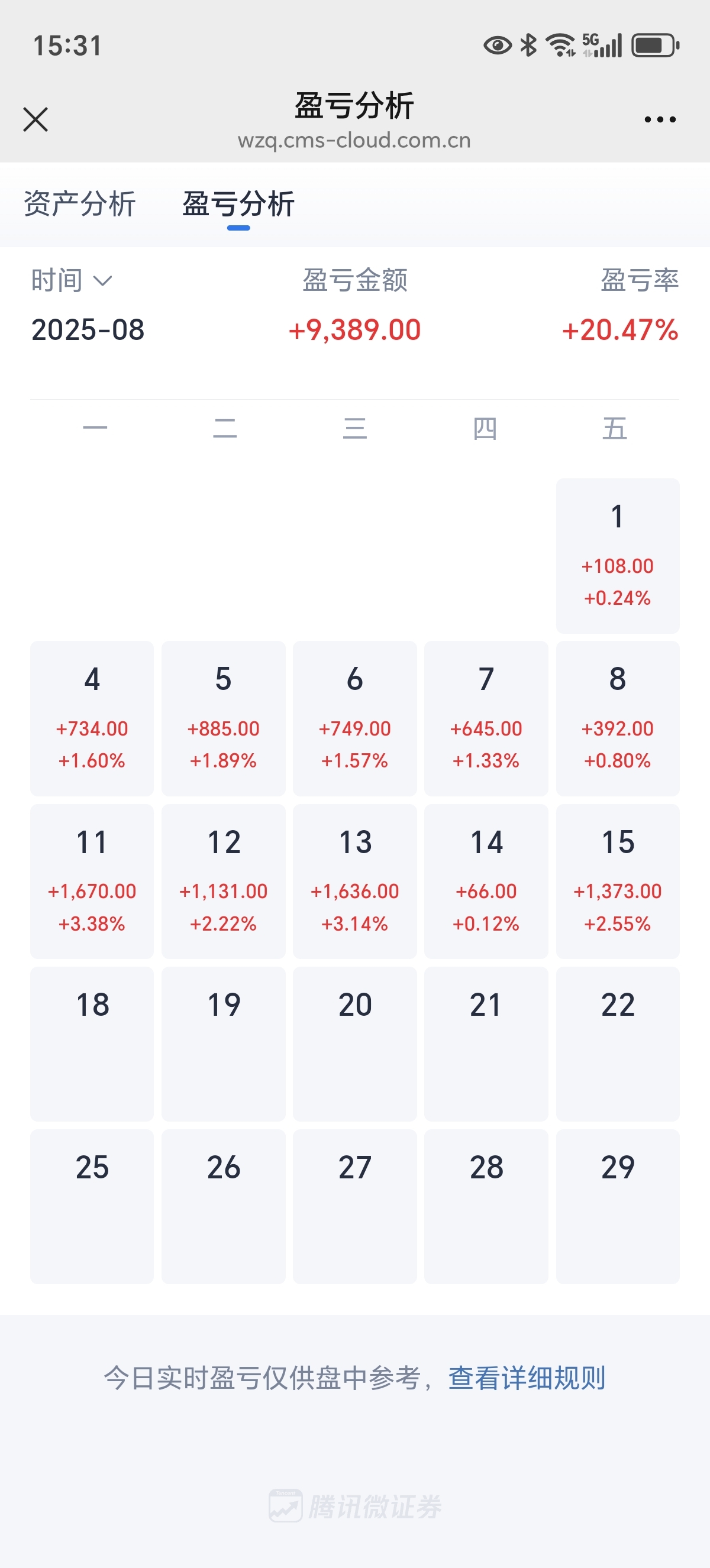Choose day 14 cell showing +66.00
Image resolution: width=710 pixels, height=1568 pixels.
click(486, 882)
